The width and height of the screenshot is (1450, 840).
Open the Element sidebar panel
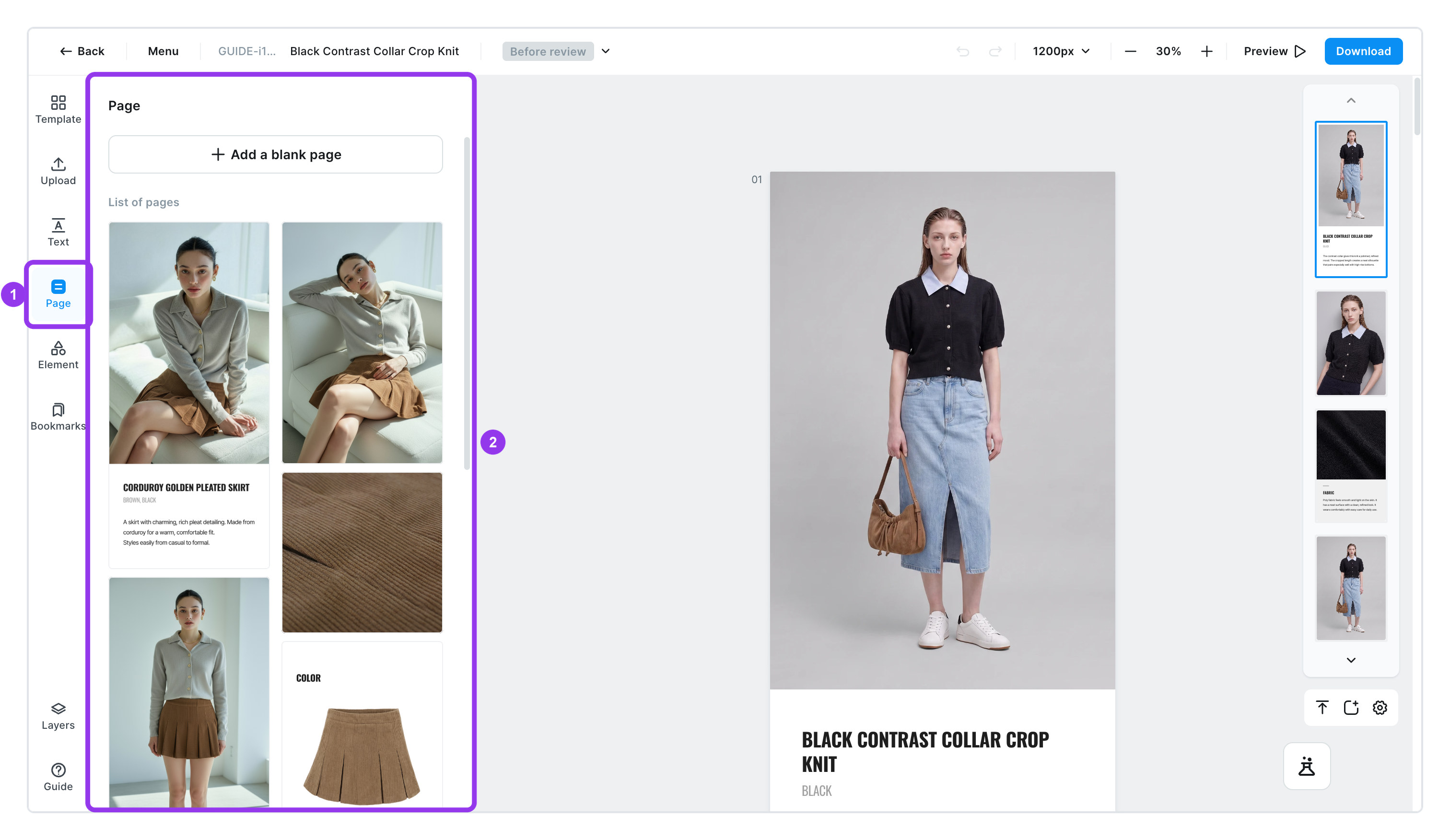pyautogui.click(x=58, y=355)
